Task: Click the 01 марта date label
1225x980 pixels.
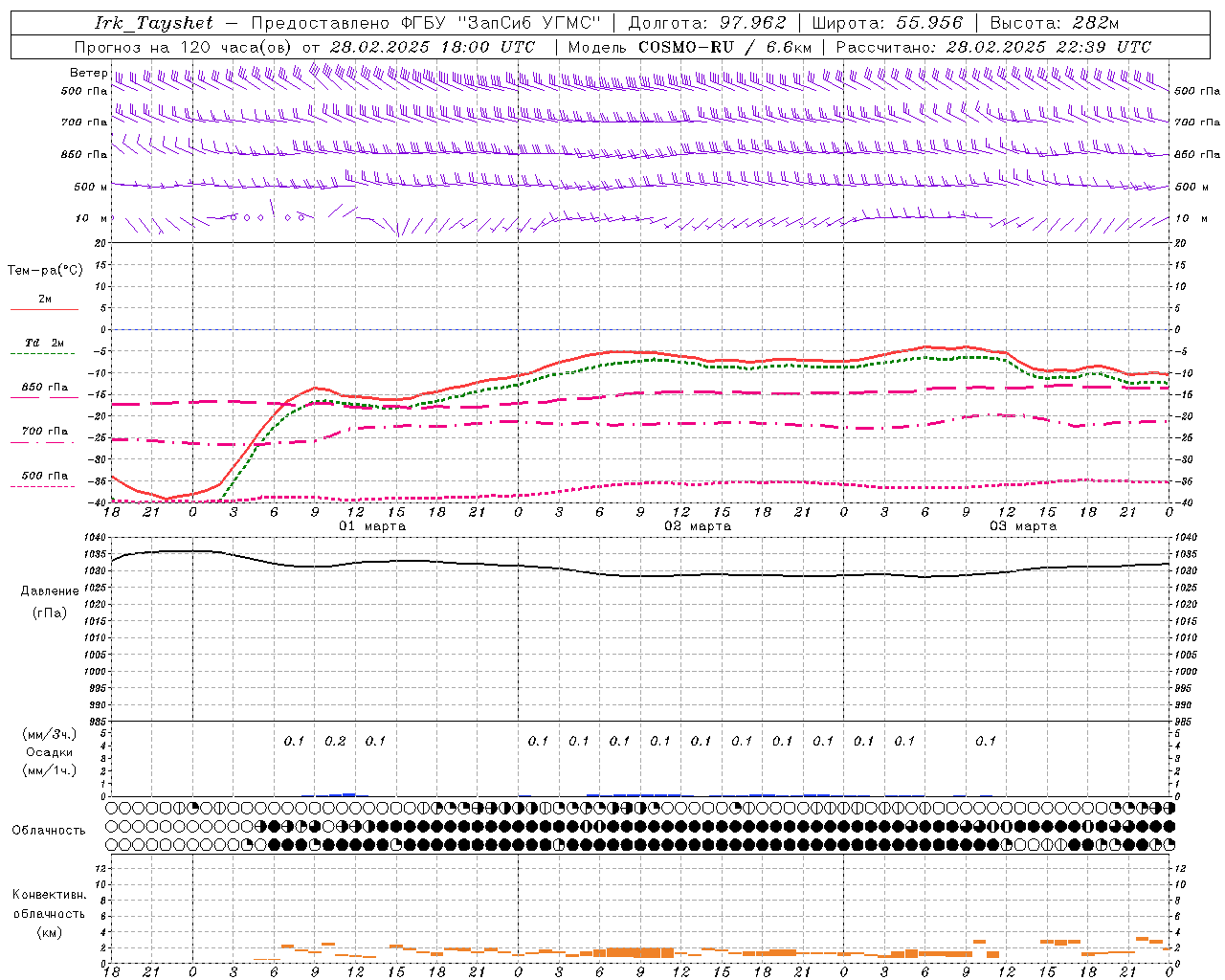Action: 372,526
